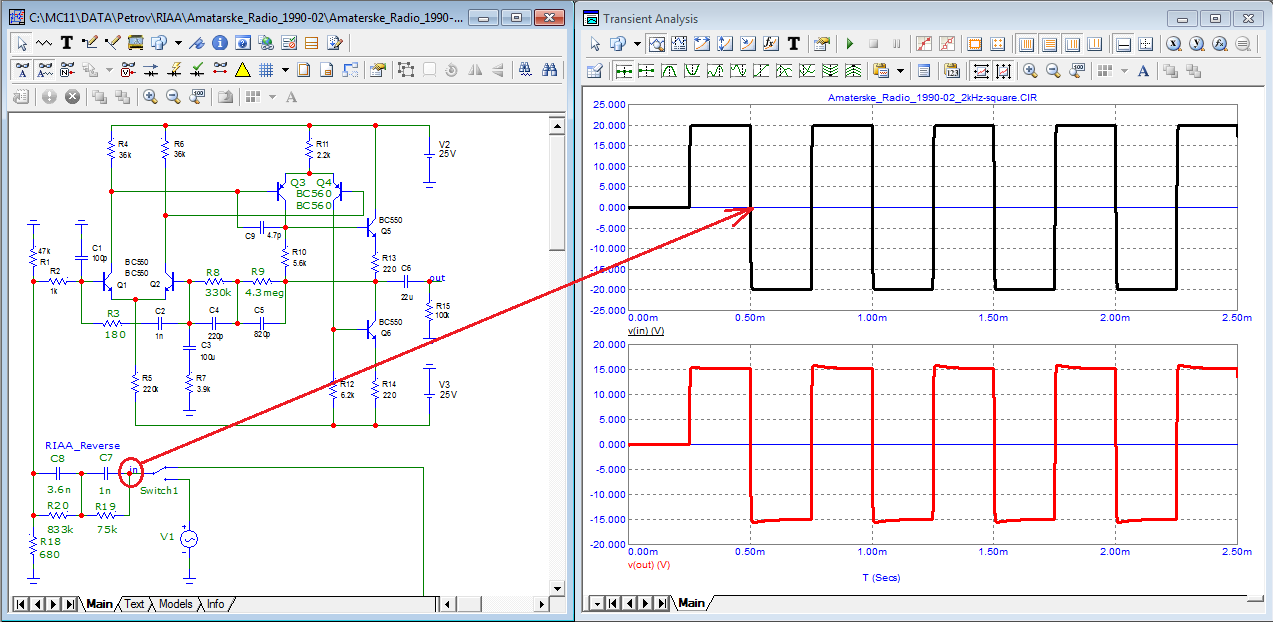Screen dimensions: 1273x622
Task: Zoom in on the schematic window
Action: (x=150, y=97)
